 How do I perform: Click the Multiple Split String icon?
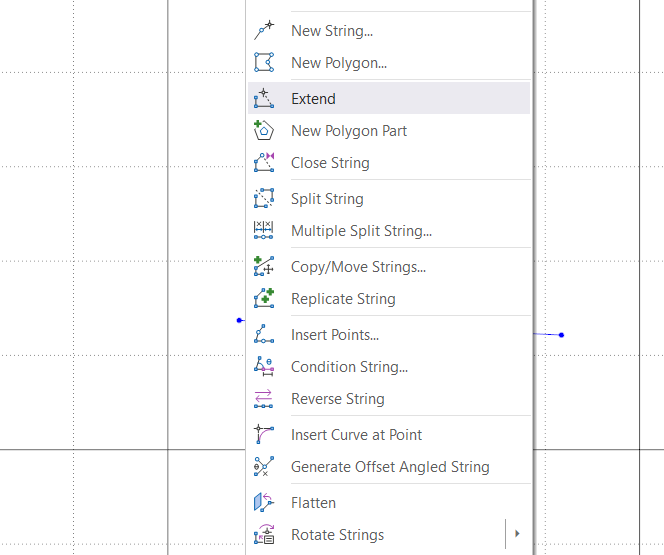264,231
